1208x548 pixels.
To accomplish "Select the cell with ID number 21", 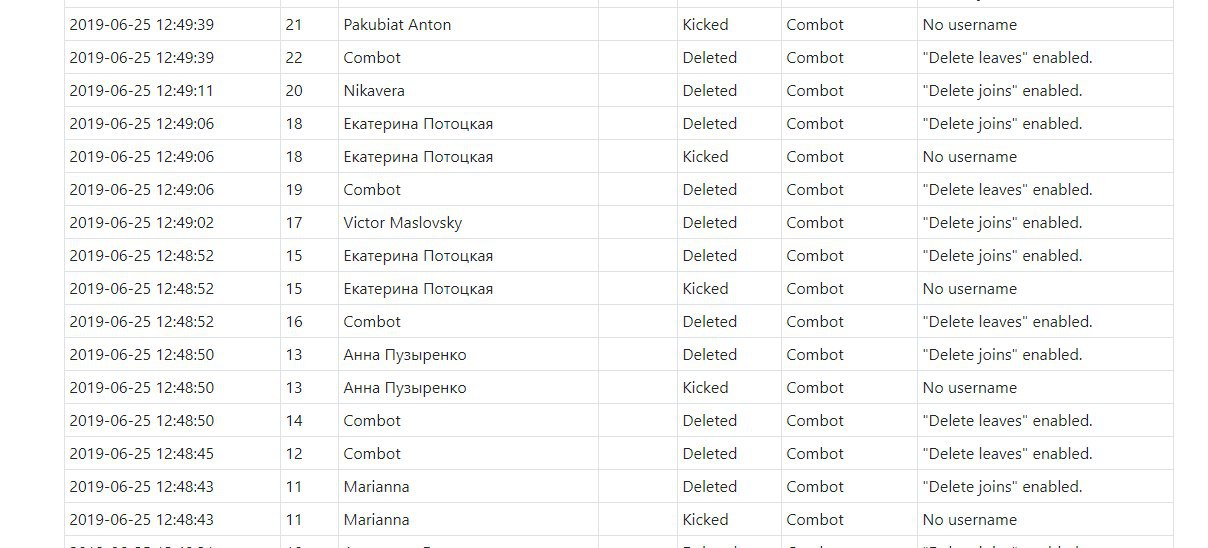I will coord(309,25).
